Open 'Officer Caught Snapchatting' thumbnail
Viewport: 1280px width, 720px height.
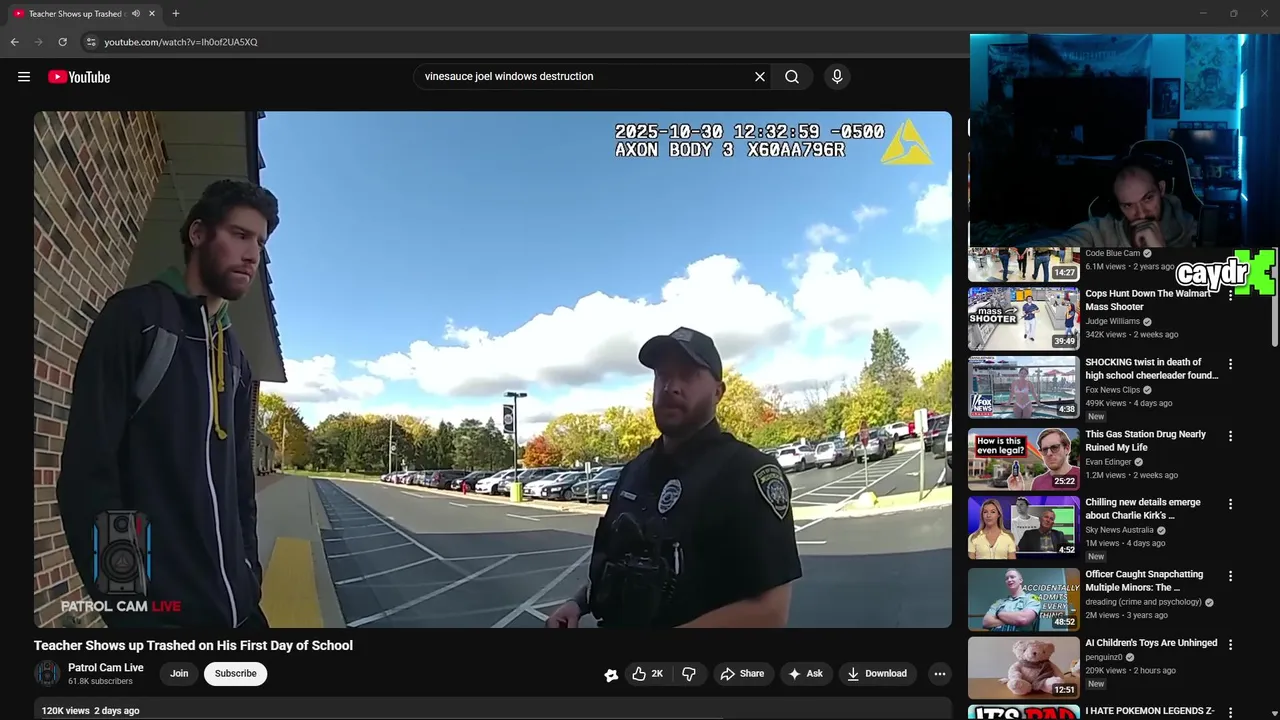click(x=1023, y=599)
